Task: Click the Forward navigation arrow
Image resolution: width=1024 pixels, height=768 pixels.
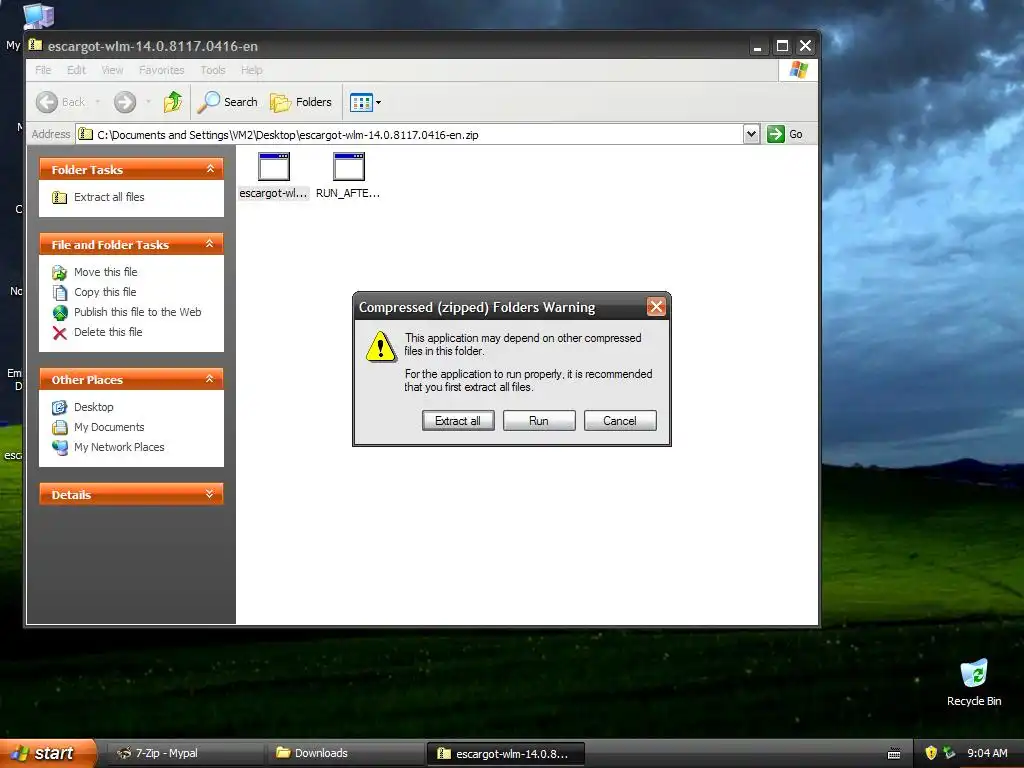Action: pos(125,102)
